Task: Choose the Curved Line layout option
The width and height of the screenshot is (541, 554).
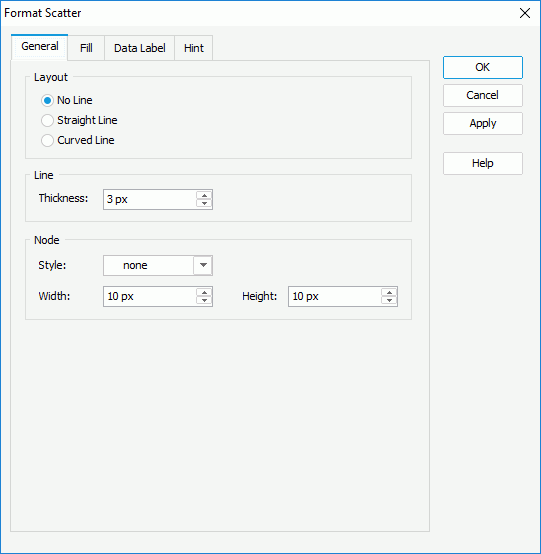Action: tap(47, 140)
